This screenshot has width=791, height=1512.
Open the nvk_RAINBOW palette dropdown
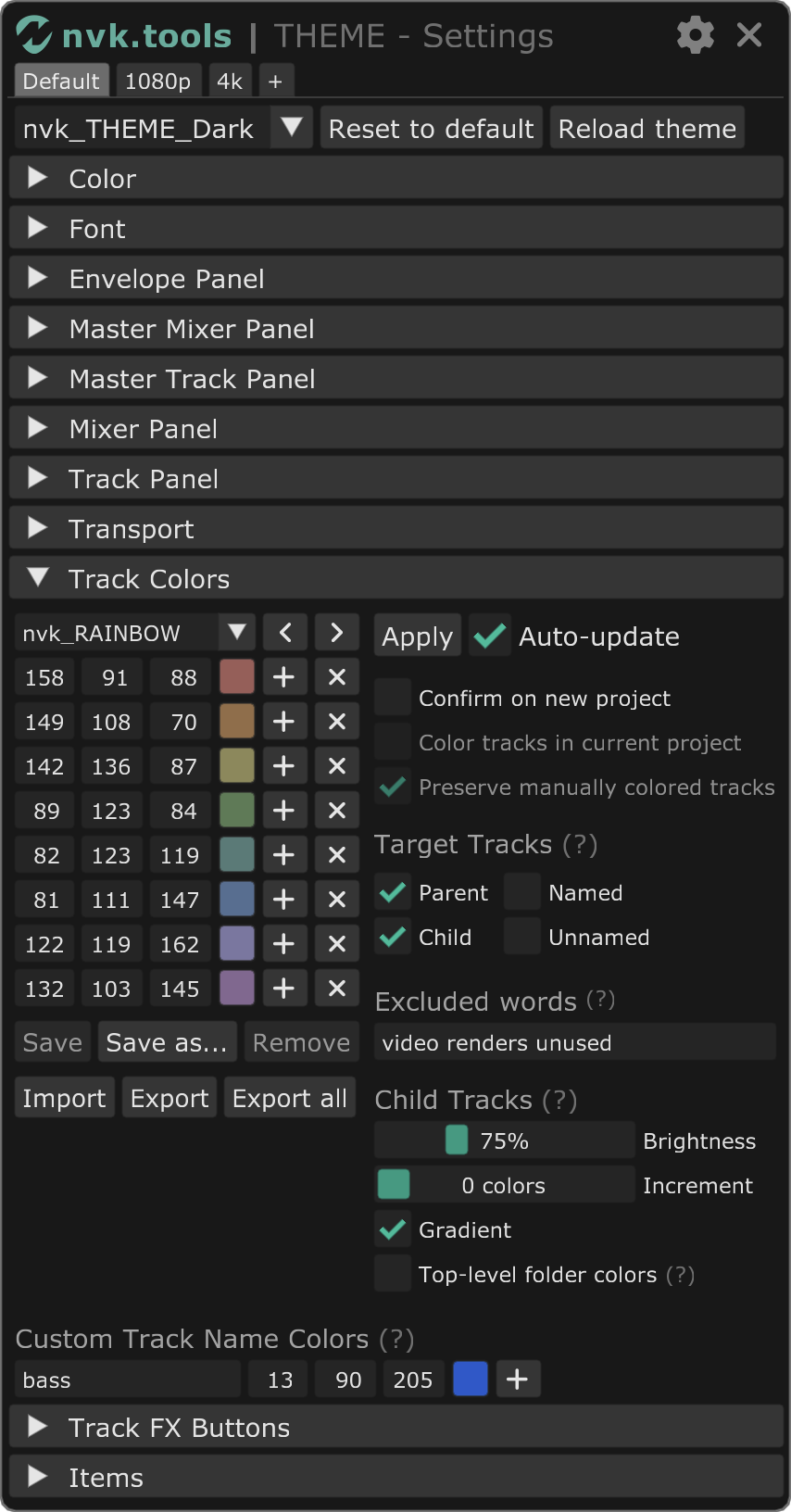[x=237, y=632]
